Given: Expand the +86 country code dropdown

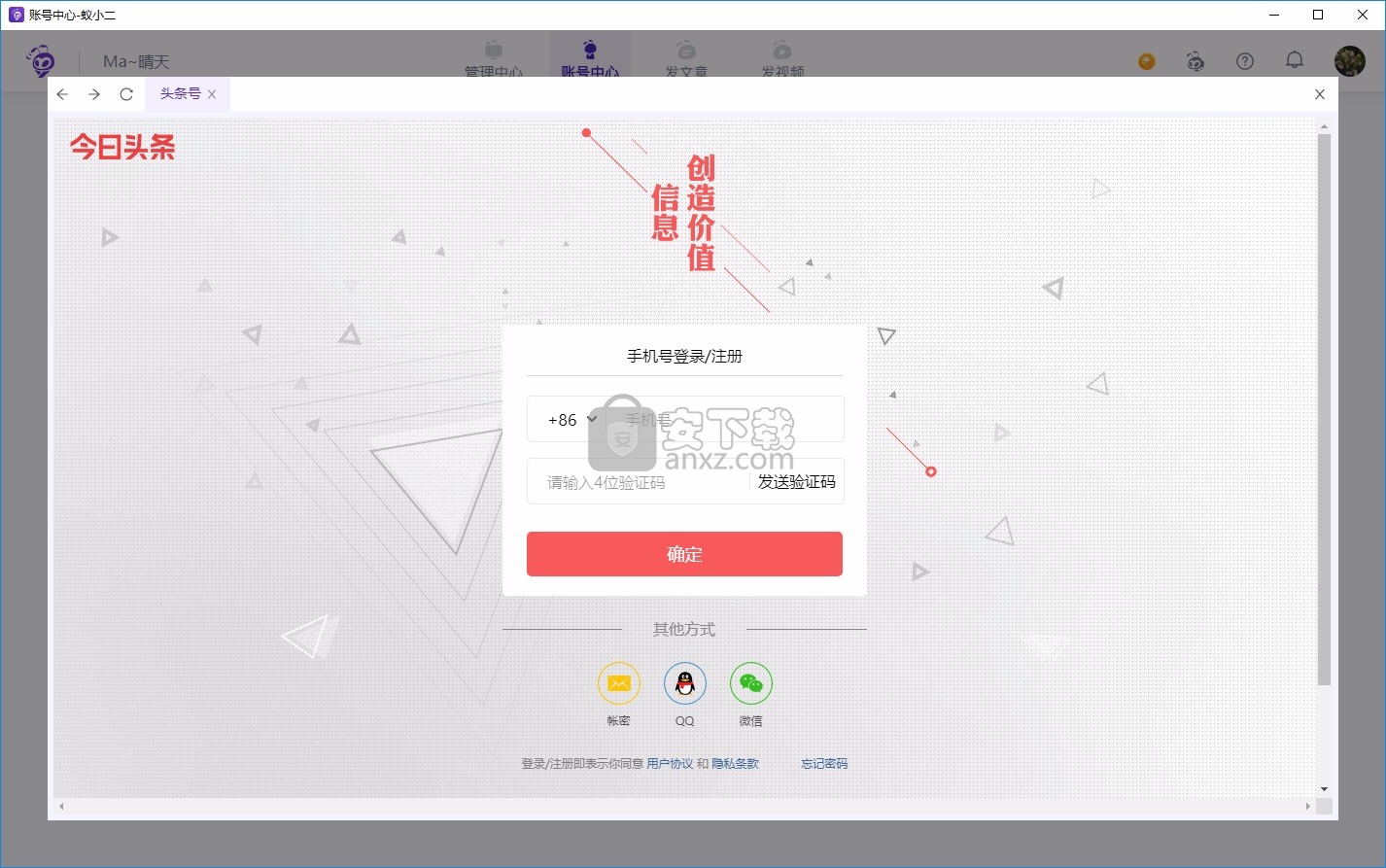Looking at the screenshot, I should (x=572, y=420).
